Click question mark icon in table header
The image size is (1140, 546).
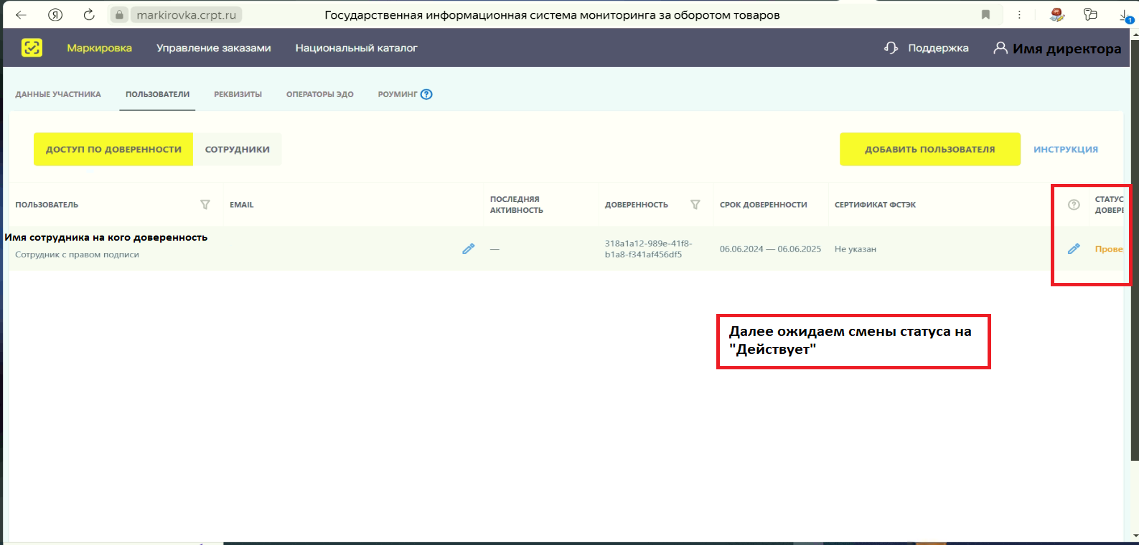click(1073, 206)
